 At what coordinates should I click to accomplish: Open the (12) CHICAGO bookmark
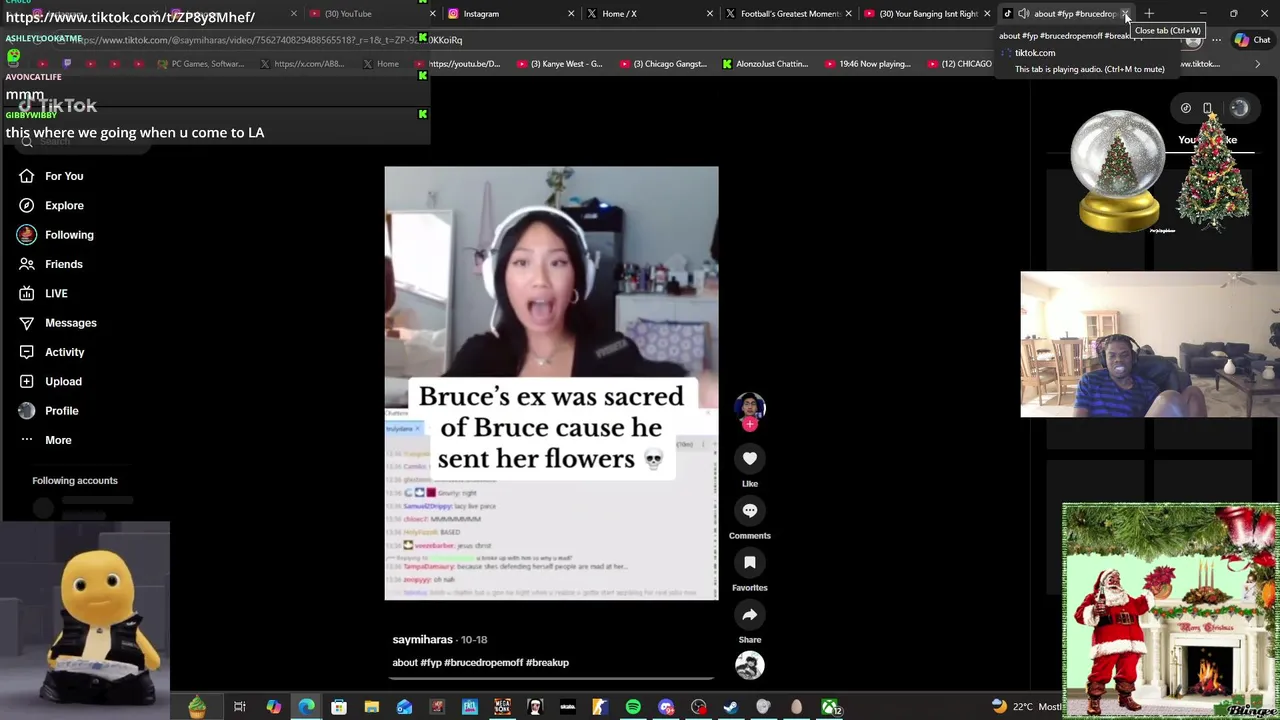pyautogui.click(x=958, y=64)
